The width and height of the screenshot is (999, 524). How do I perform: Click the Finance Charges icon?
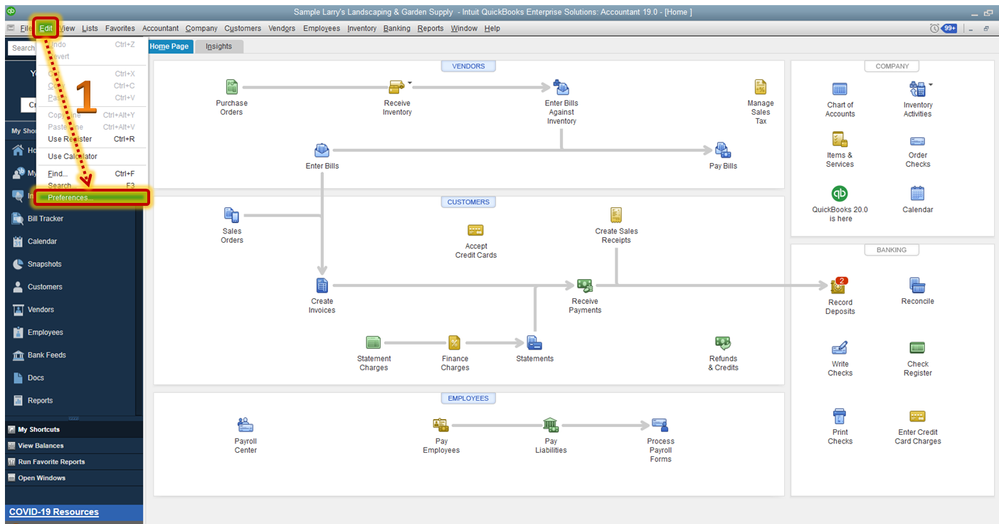pos(454,343)
